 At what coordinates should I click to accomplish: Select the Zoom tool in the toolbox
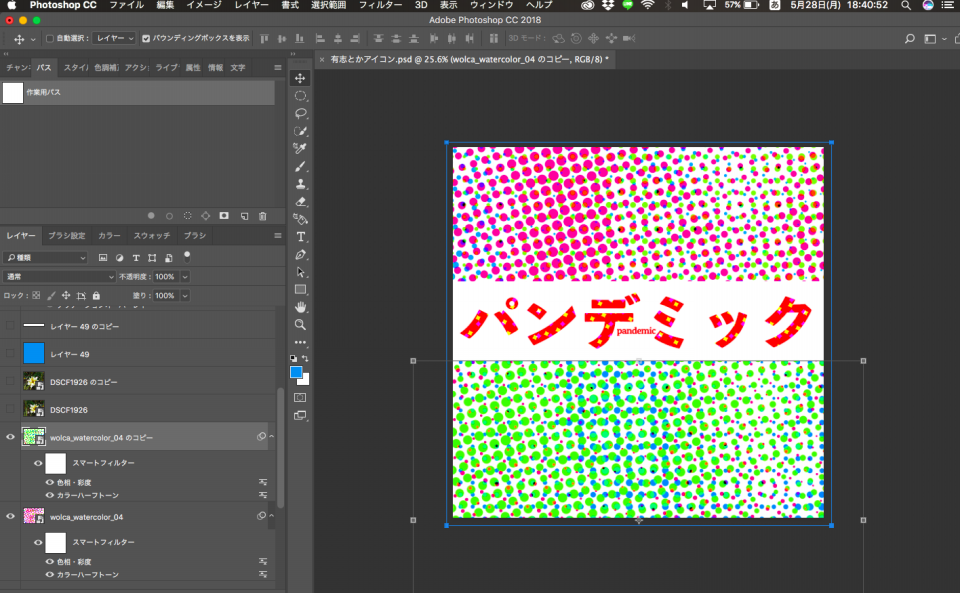300,325
